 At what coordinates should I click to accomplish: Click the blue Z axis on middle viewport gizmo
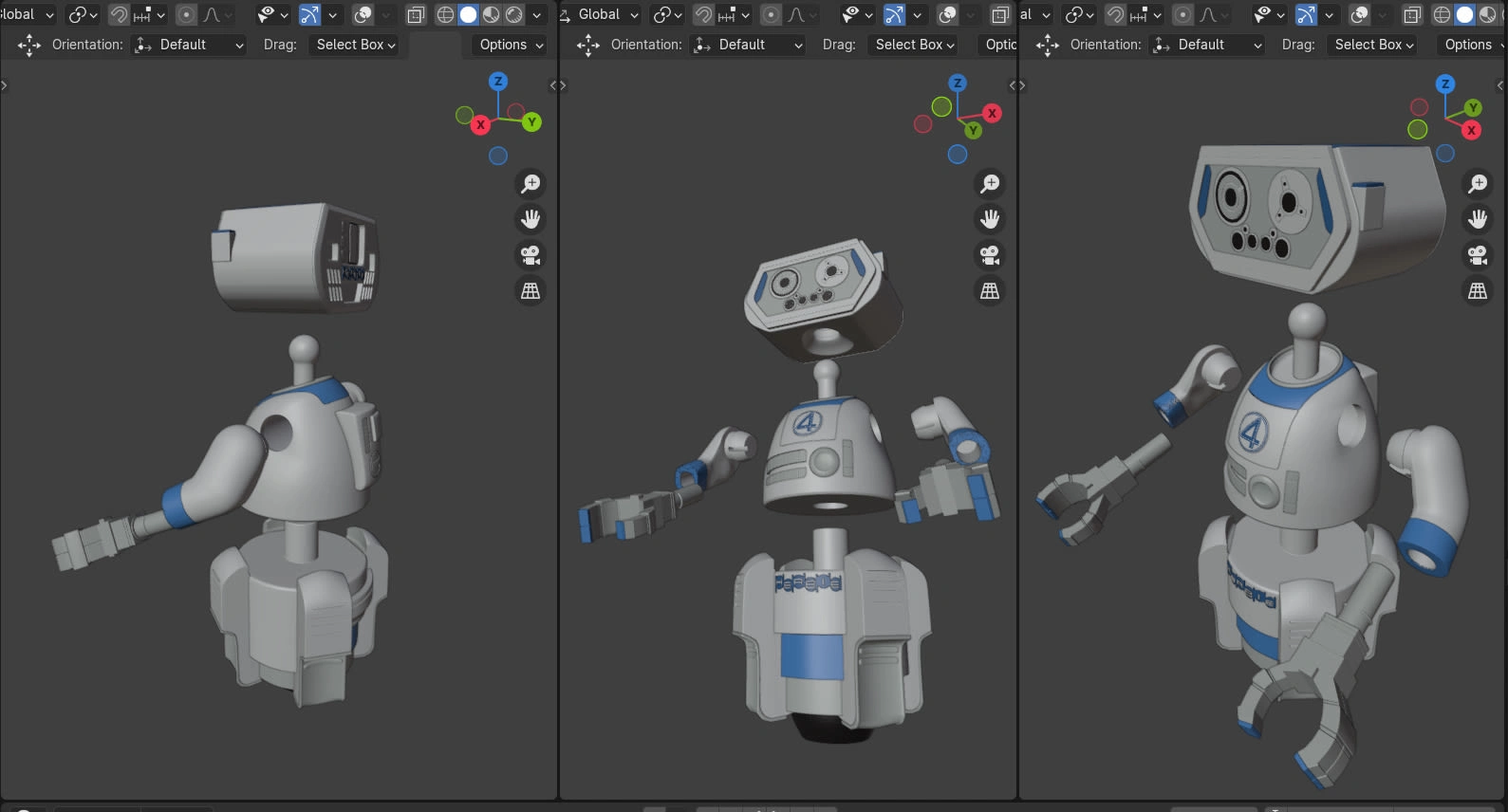pos(958,83)
